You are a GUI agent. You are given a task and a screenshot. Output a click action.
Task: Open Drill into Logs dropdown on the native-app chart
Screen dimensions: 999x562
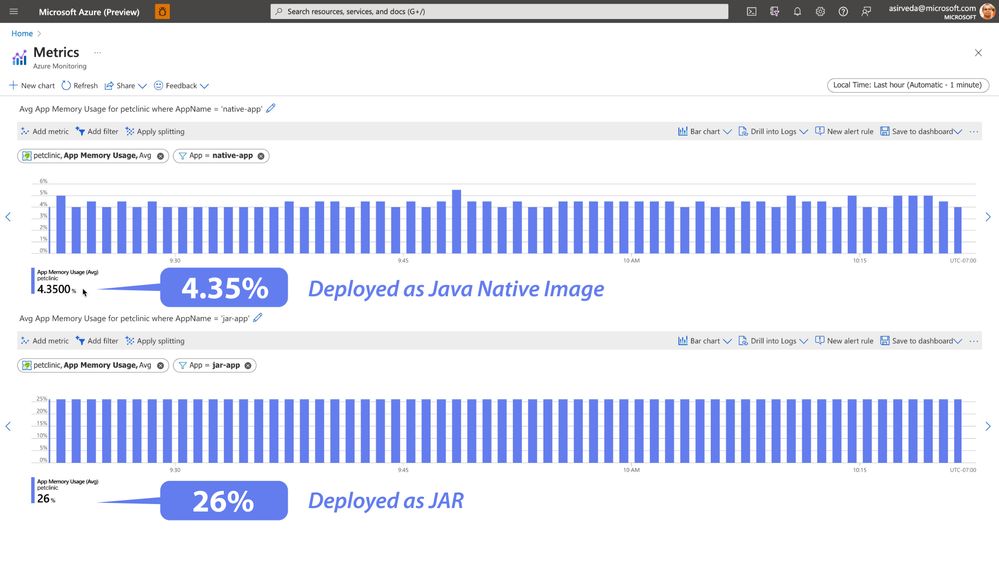pyautogui.click(x=773, y=131)
